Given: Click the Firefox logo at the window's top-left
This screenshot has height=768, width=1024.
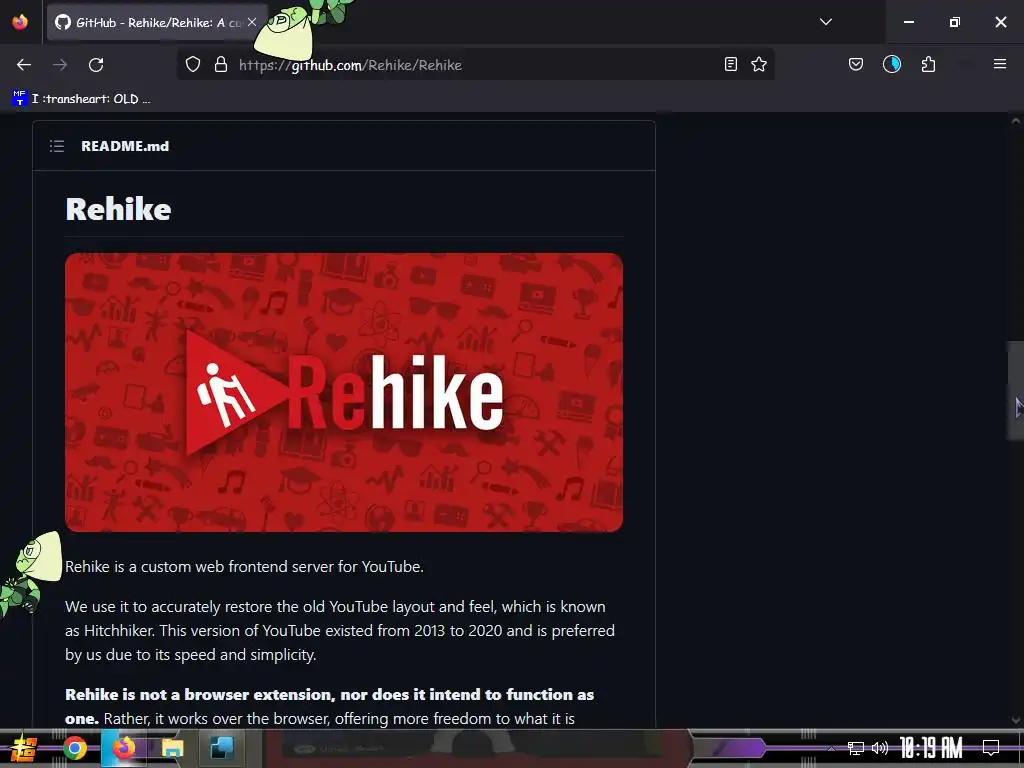Looking at the screenshot, I should (20, 22).
